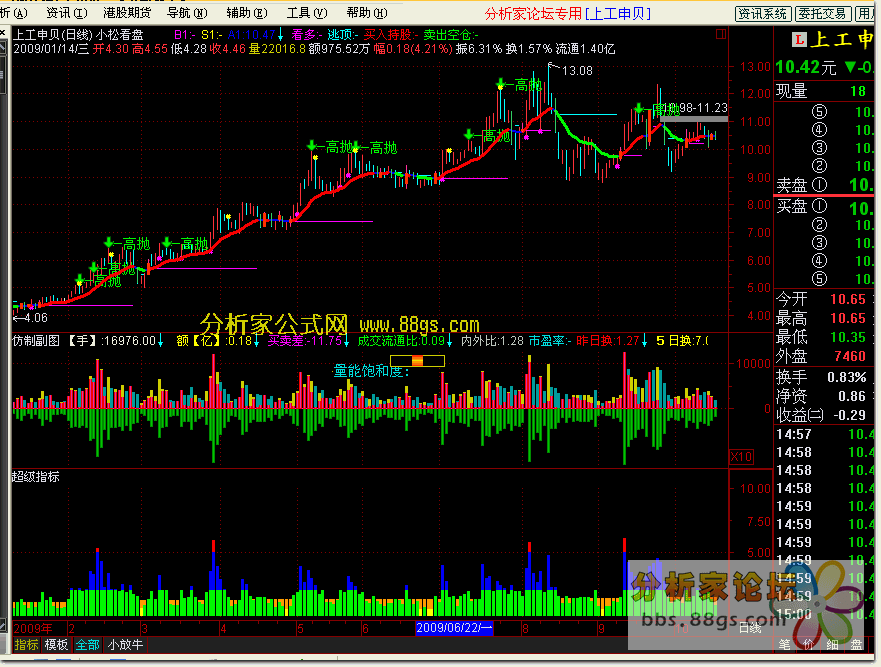
Task: Click the 超级指标 indicator label
Action: [36, 477]
